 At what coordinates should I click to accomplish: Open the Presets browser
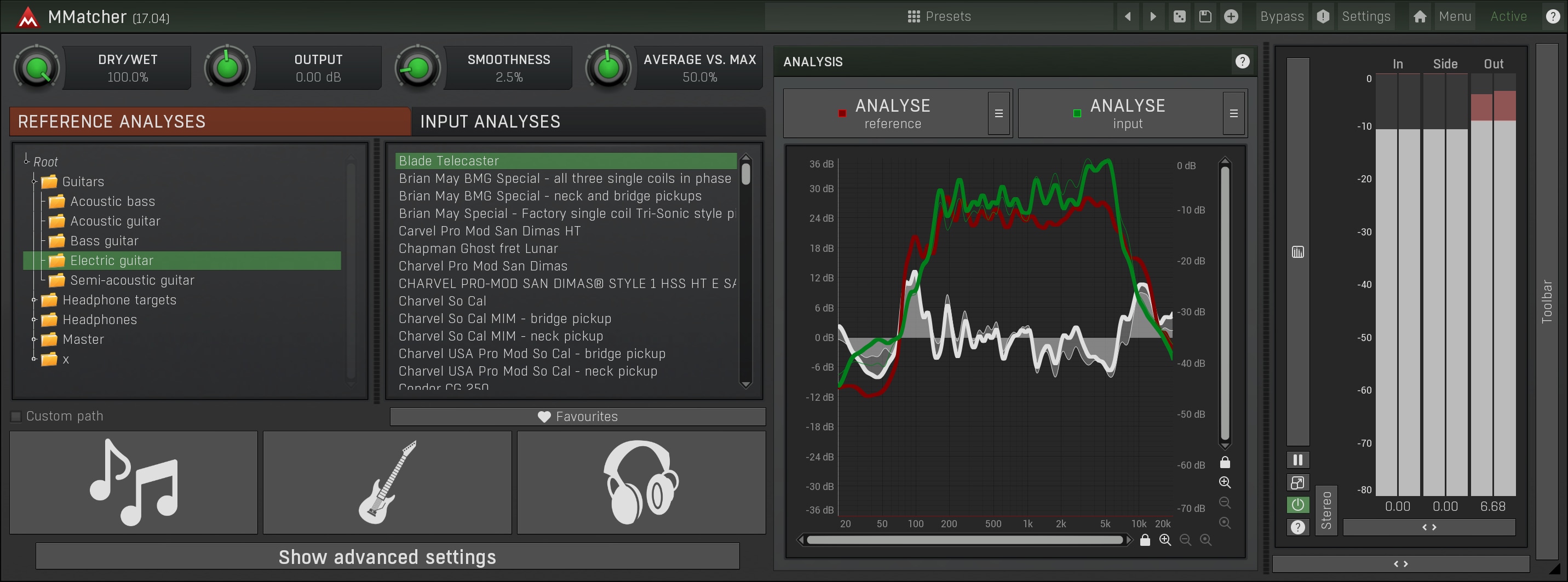[x=939, y=16]
